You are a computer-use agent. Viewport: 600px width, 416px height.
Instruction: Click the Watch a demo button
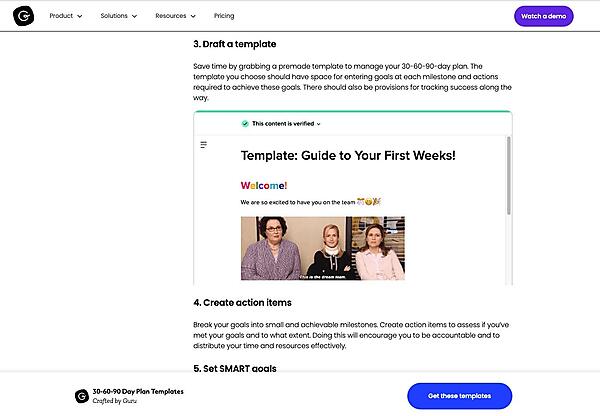point(543,16)
